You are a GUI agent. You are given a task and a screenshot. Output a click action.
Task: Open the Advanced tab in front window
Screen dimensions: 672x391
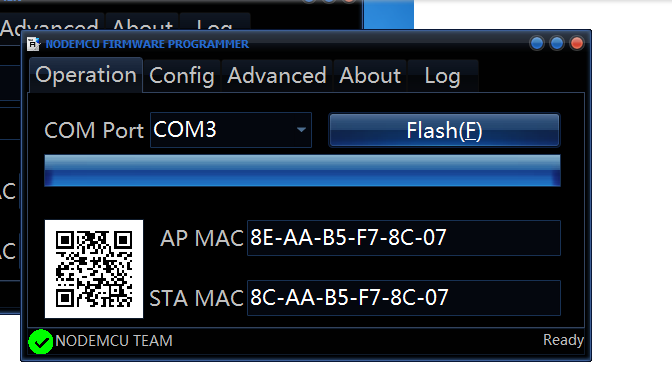(x=277, y=76)
